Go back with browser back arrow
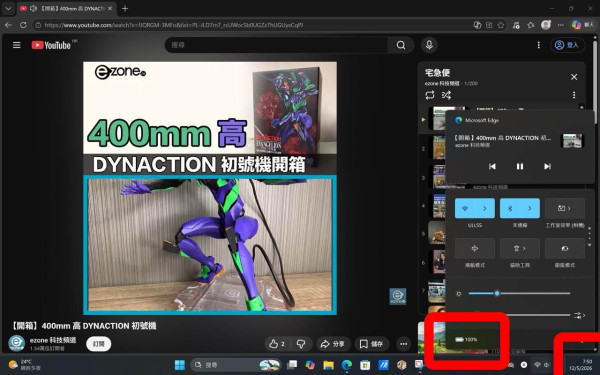 click(8, 25)
